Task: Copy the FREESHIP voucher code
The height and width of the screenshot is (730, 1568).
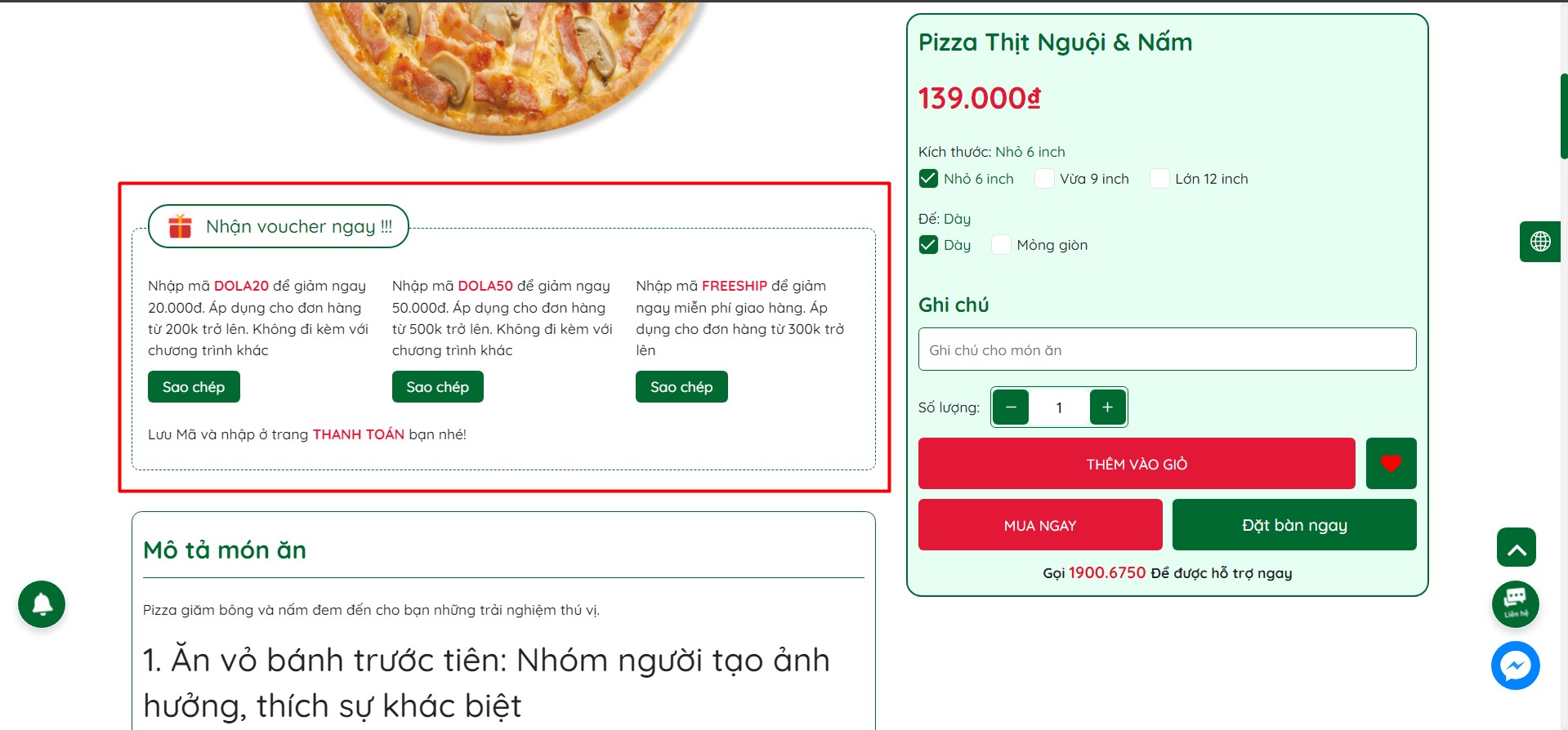Action: [681, 387]
